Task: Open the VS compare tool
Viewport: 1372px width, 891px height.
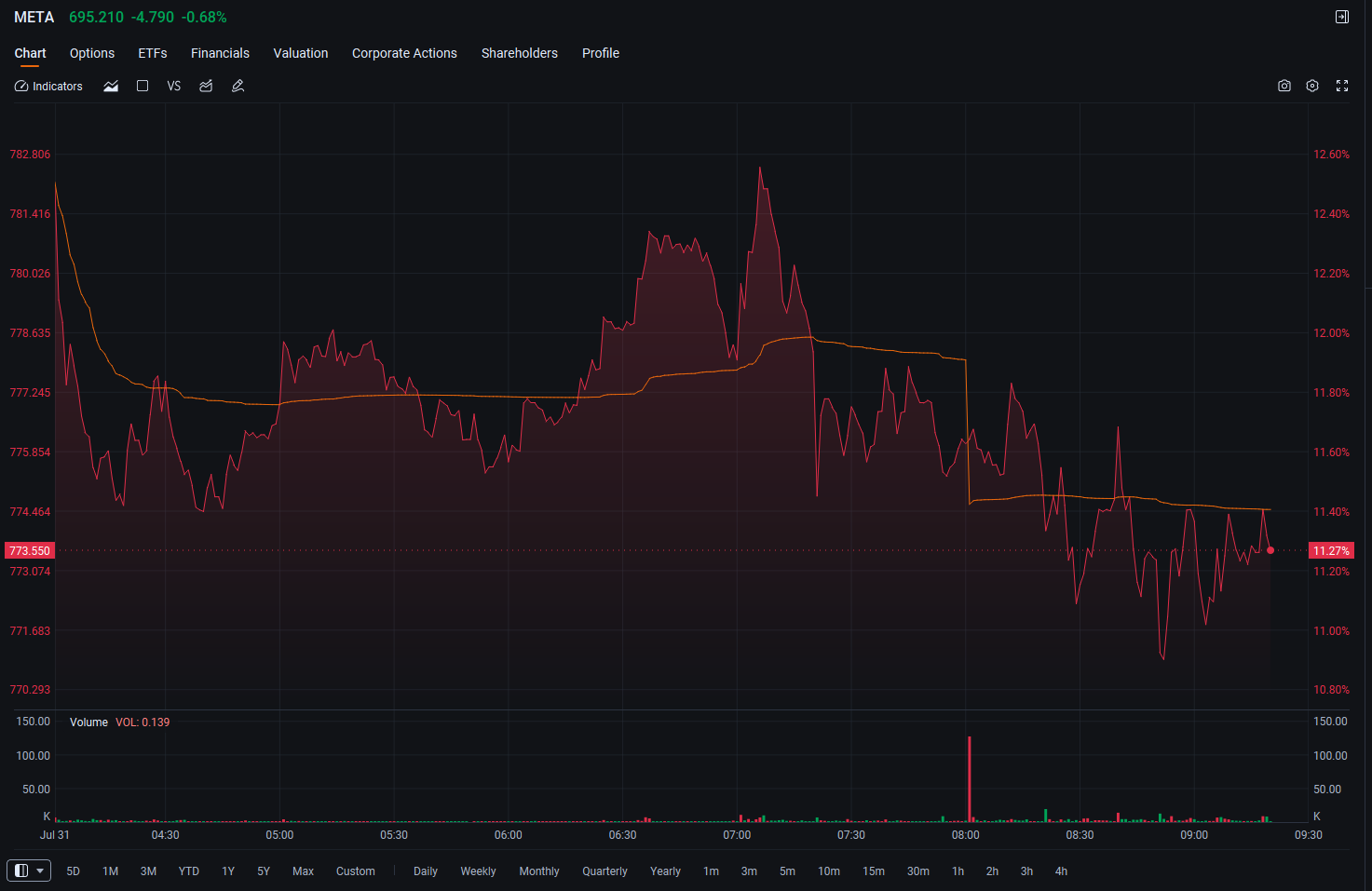Action: (x=174, y=86)
